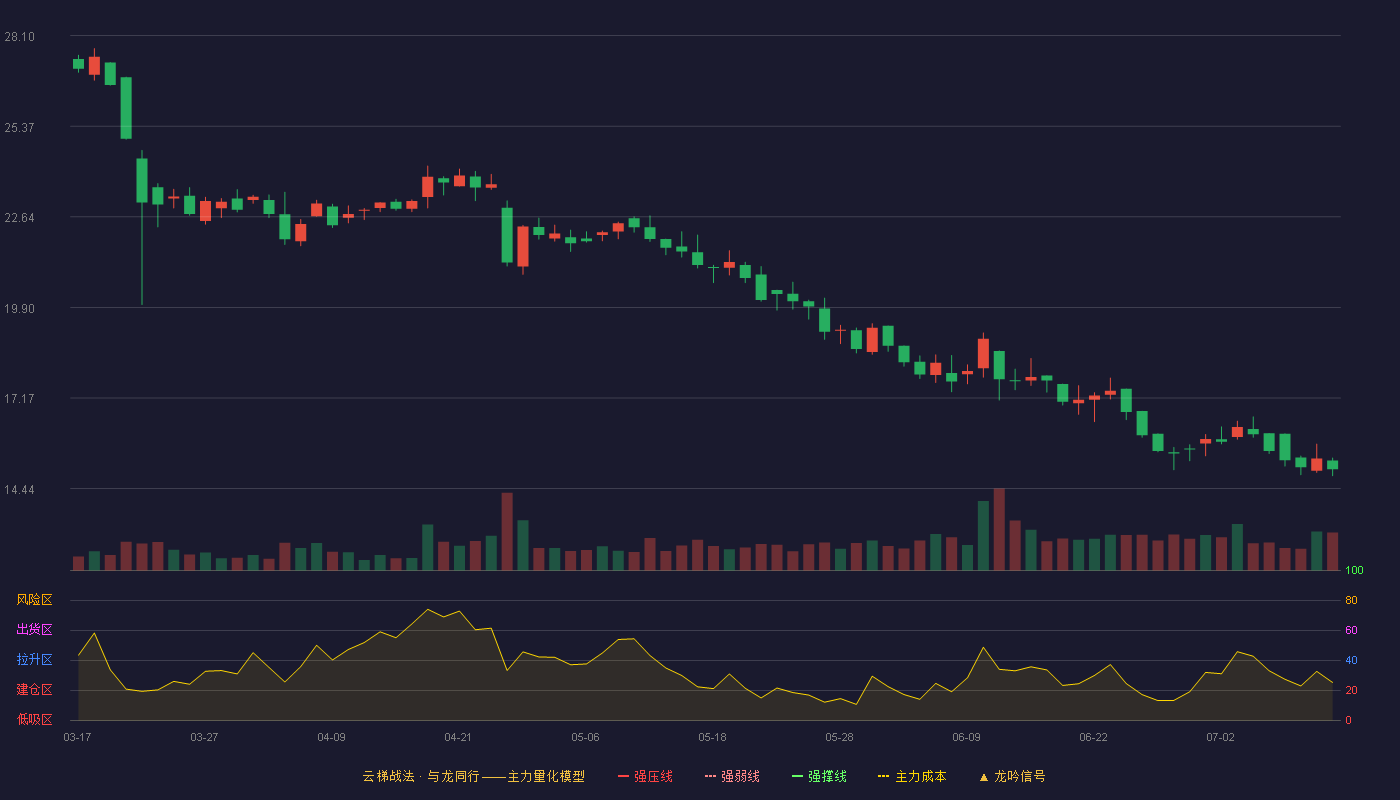Click the red 强压线 legend line marker
The image size is (1400, 800).
tap(624, 777)
